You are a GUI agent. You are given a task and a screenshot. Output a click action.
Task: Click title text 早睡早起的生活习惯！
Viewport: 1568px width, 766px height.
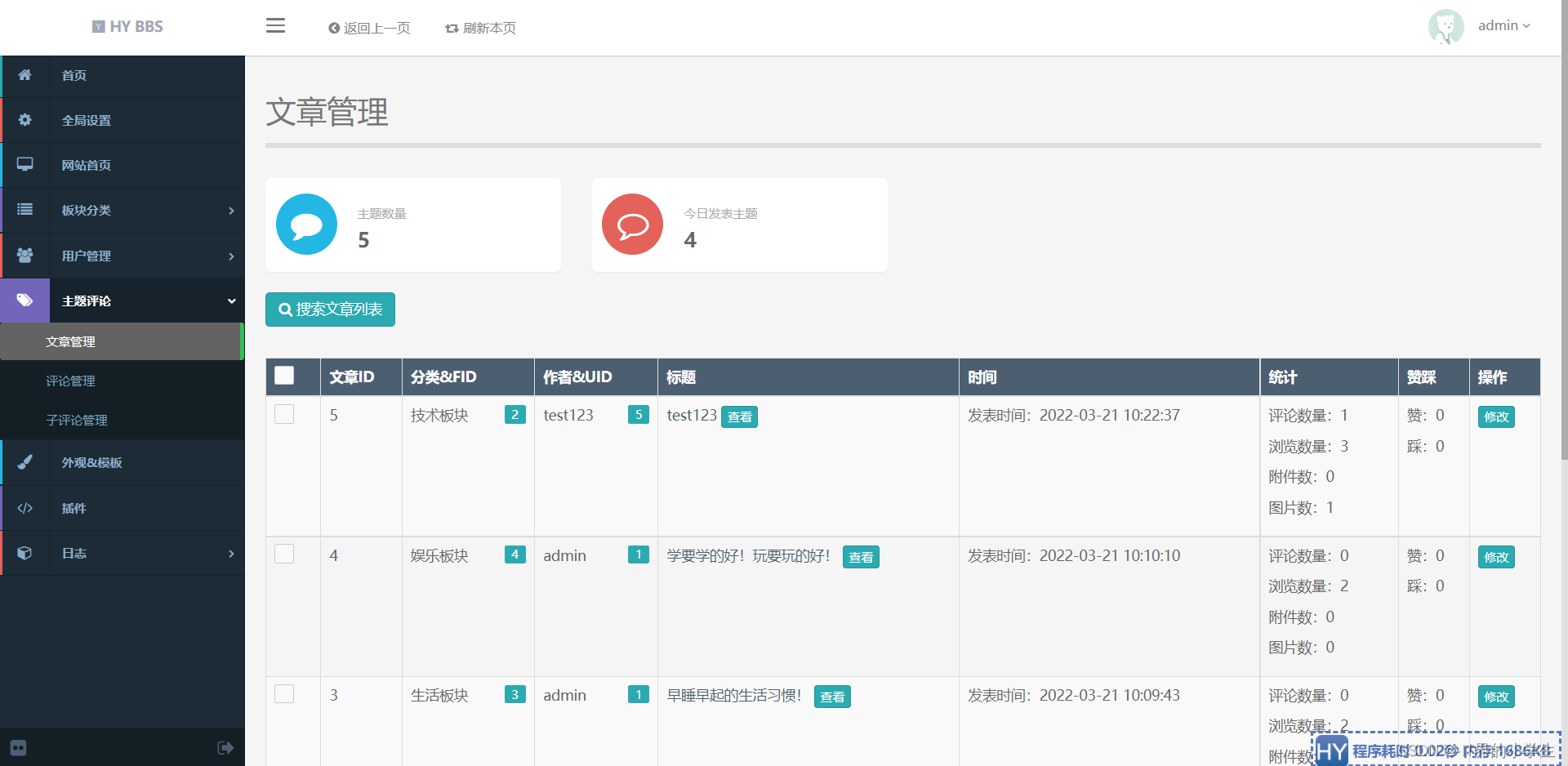(x=735, y=695)
